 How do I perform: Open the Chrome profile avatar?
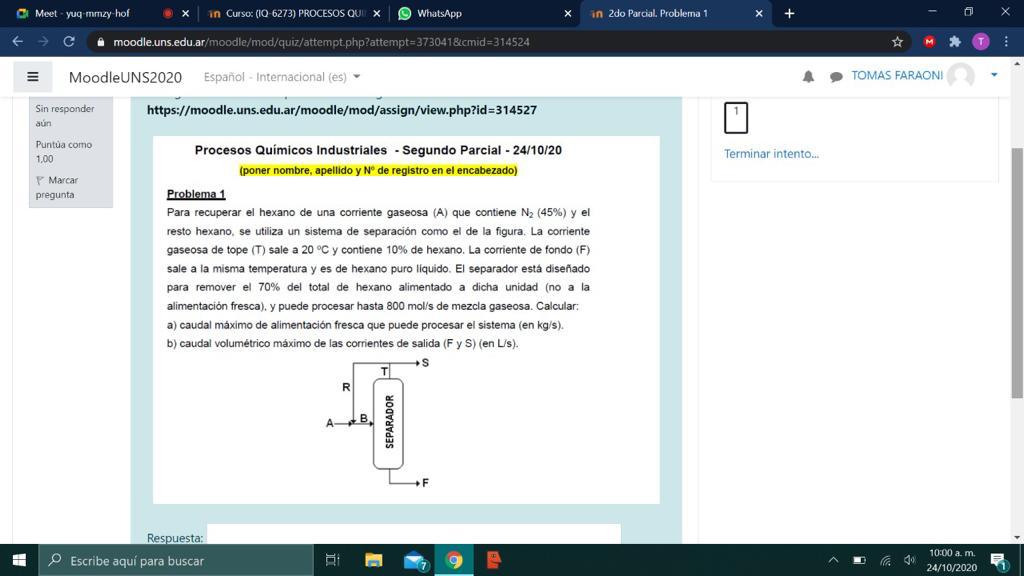pos(981,42)
